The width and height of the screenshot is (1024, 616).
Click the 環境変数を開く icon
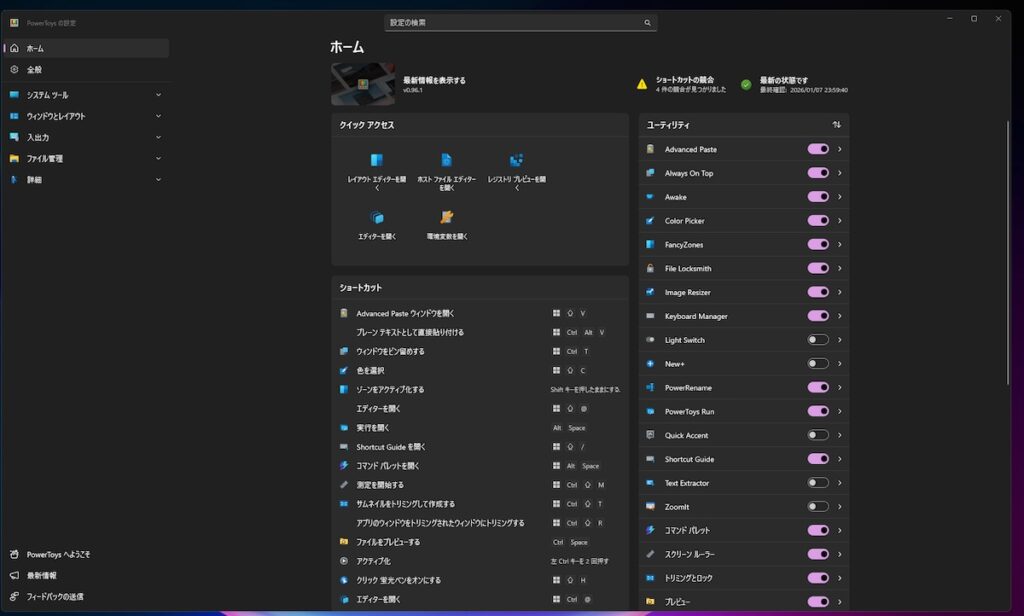pyautogui.click(x=446, y=217)
